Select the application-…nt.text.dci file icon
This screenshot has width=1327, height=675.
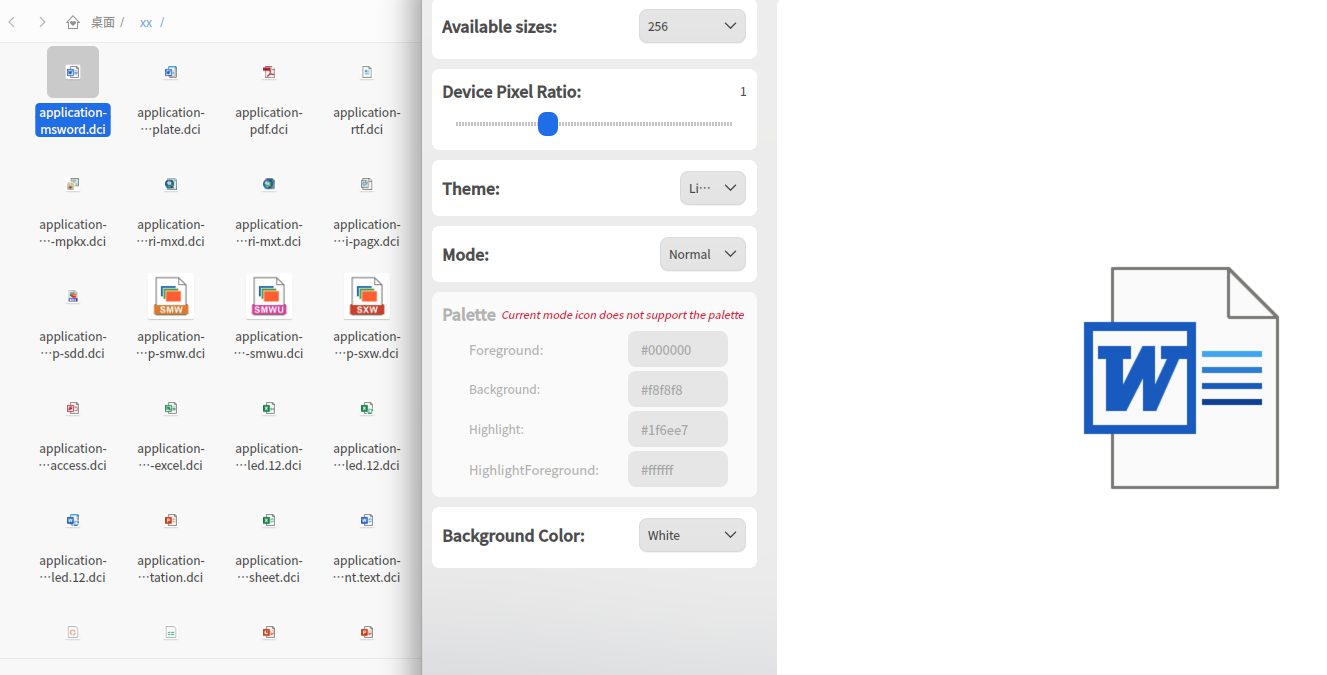tap(367, 520)
